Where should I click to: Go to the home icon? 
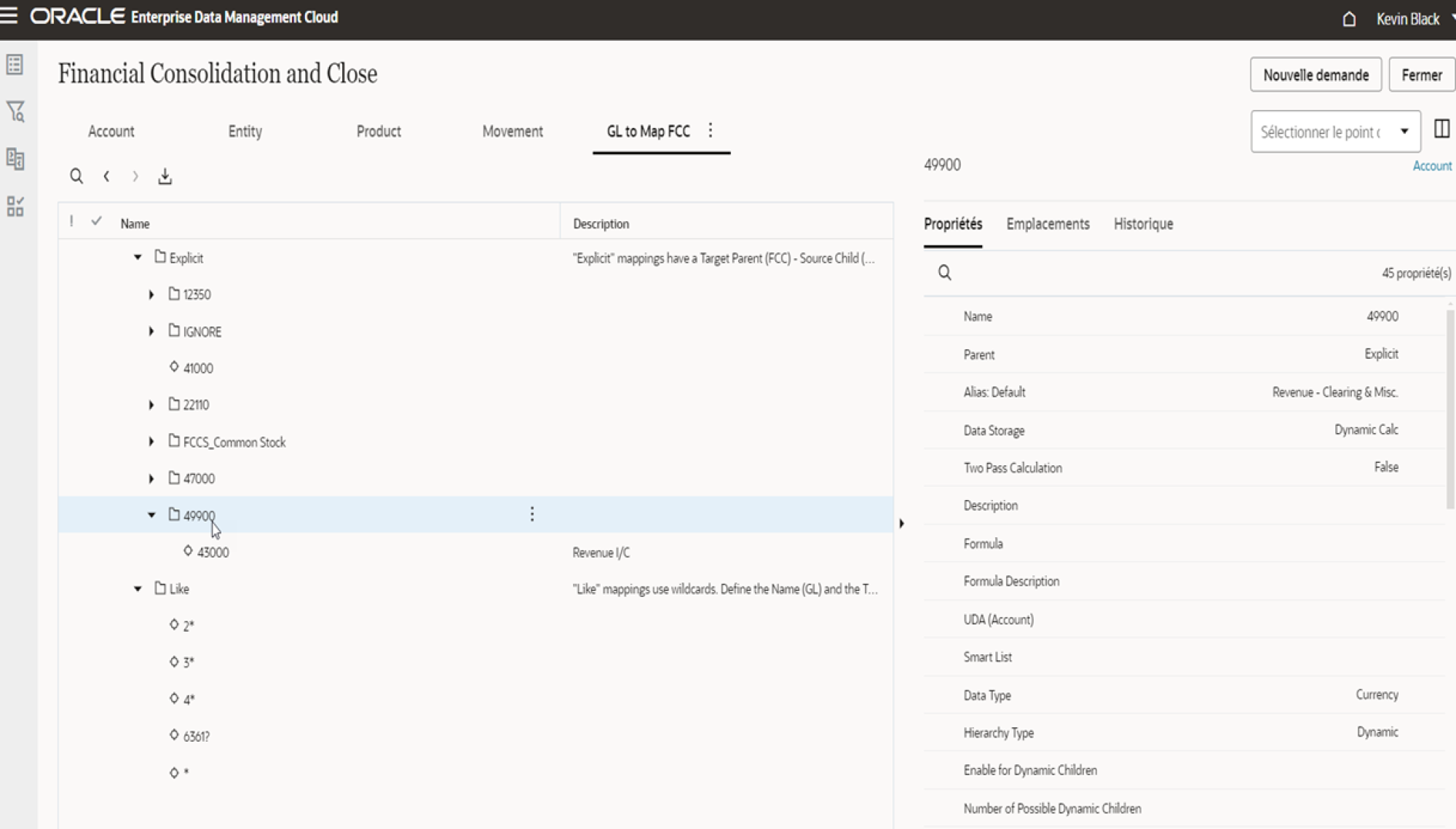point(1349,19)
